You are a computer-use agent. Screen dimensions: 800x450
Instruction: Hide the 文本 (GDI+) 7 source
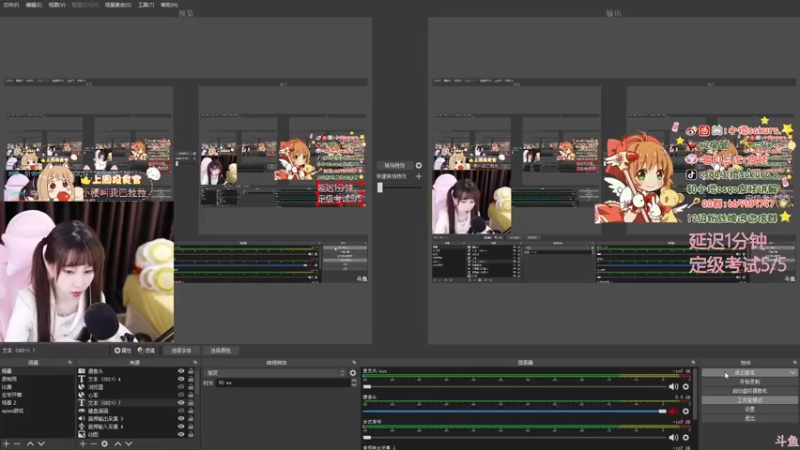point(181,403)
